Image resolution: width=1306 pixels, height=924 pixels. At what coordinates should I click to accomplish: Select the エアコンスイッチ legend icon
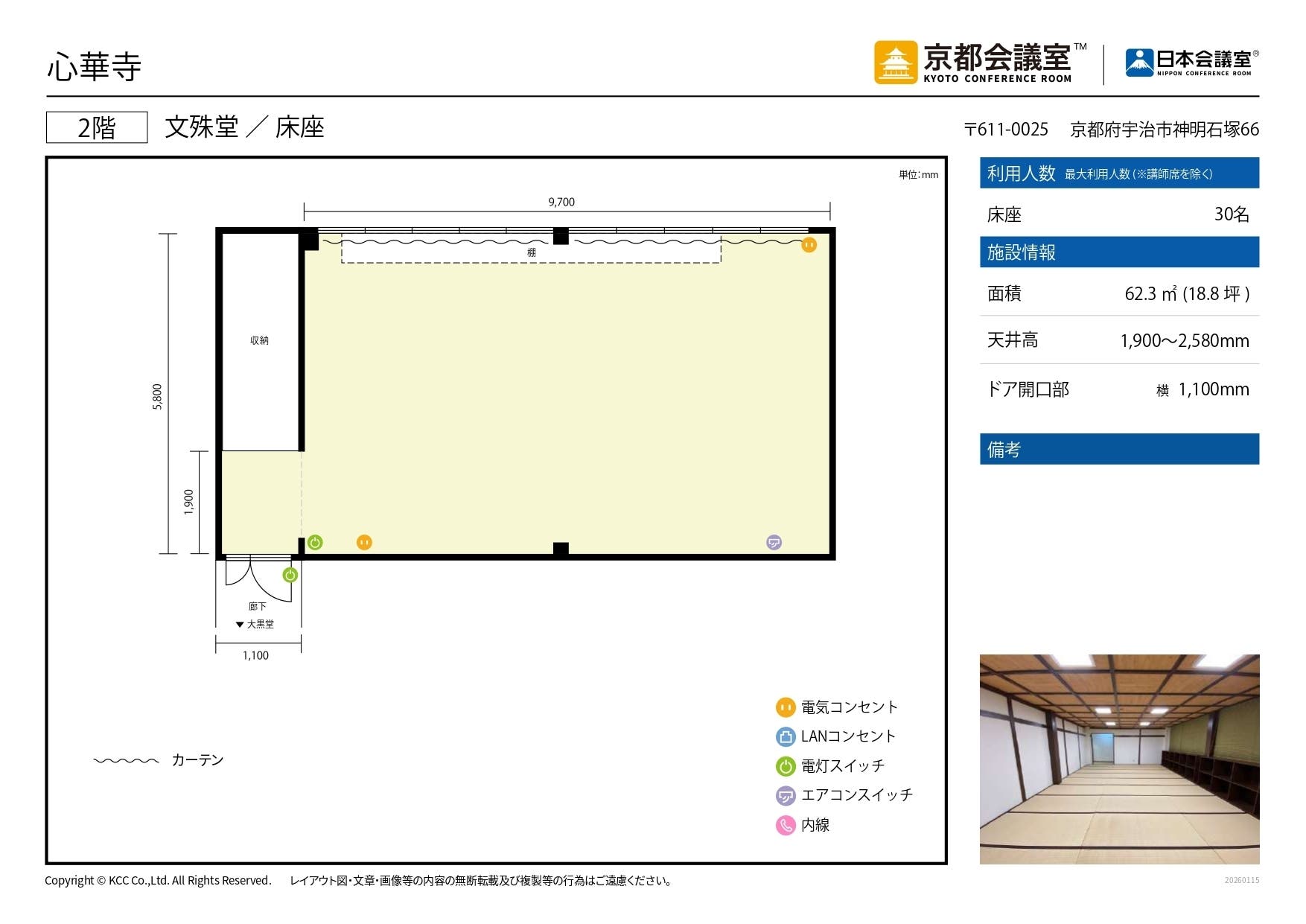785,794
